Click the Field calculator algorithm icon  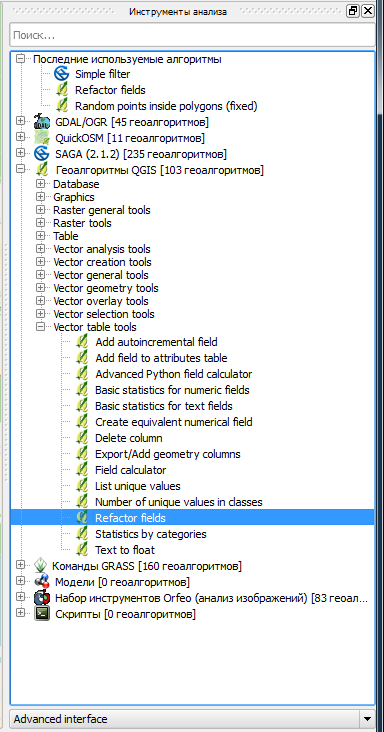point(82,470)
